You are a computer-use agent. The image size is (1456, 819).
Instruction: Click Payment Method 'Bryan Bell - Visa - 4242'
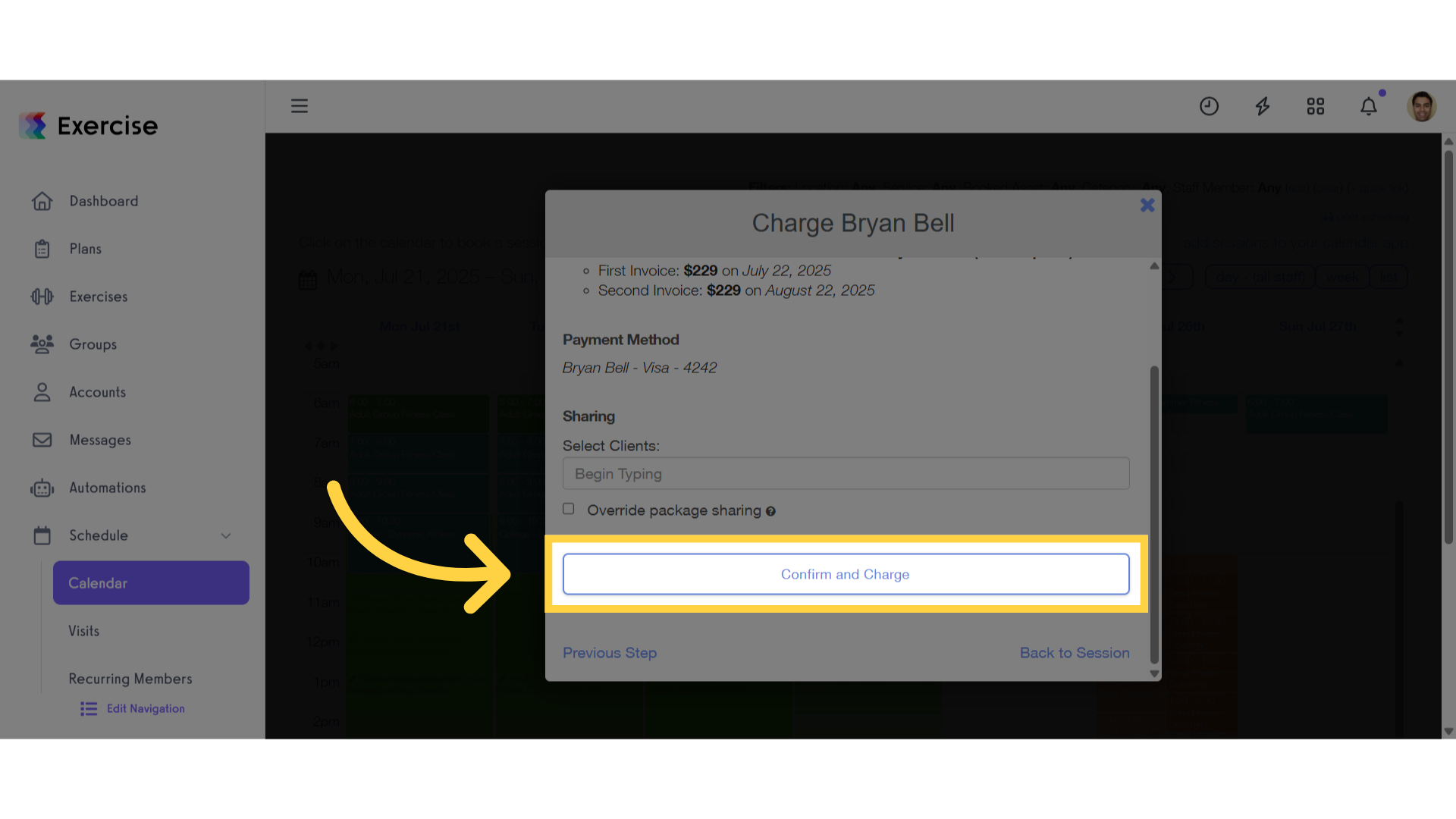tap(639, 368)
